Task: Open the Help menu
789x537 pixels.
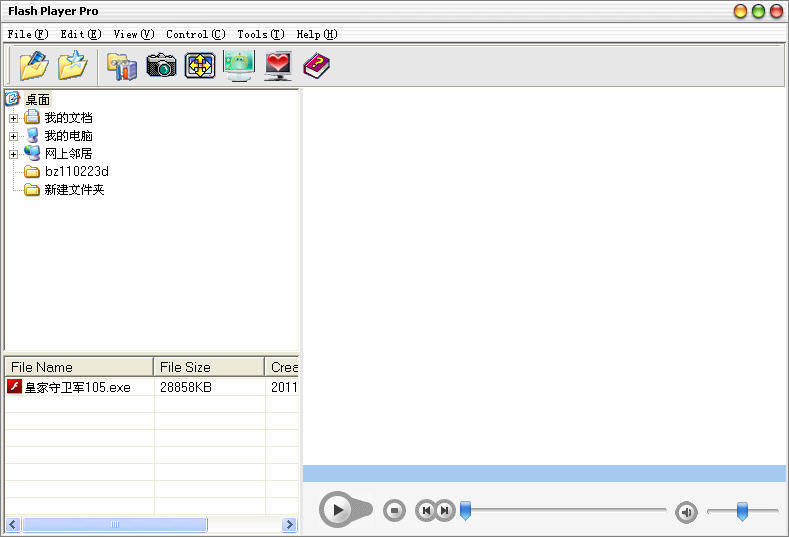Action: 317,34
